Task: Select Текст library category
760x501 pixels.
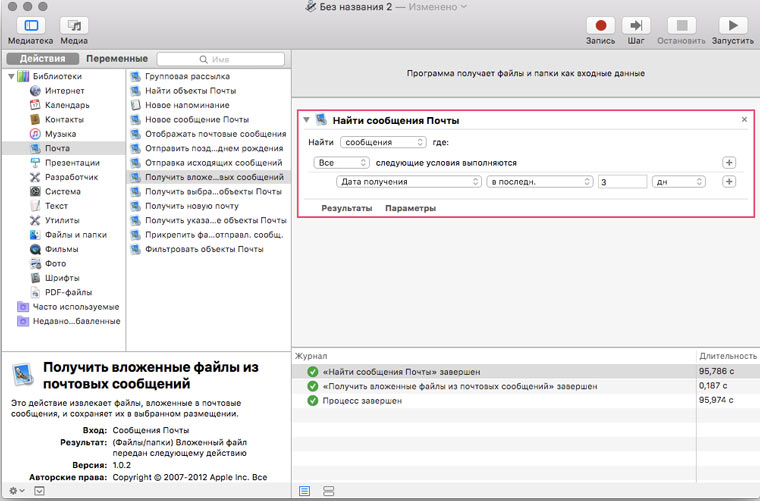Action: pyautogui.click(x=56, y=206)
